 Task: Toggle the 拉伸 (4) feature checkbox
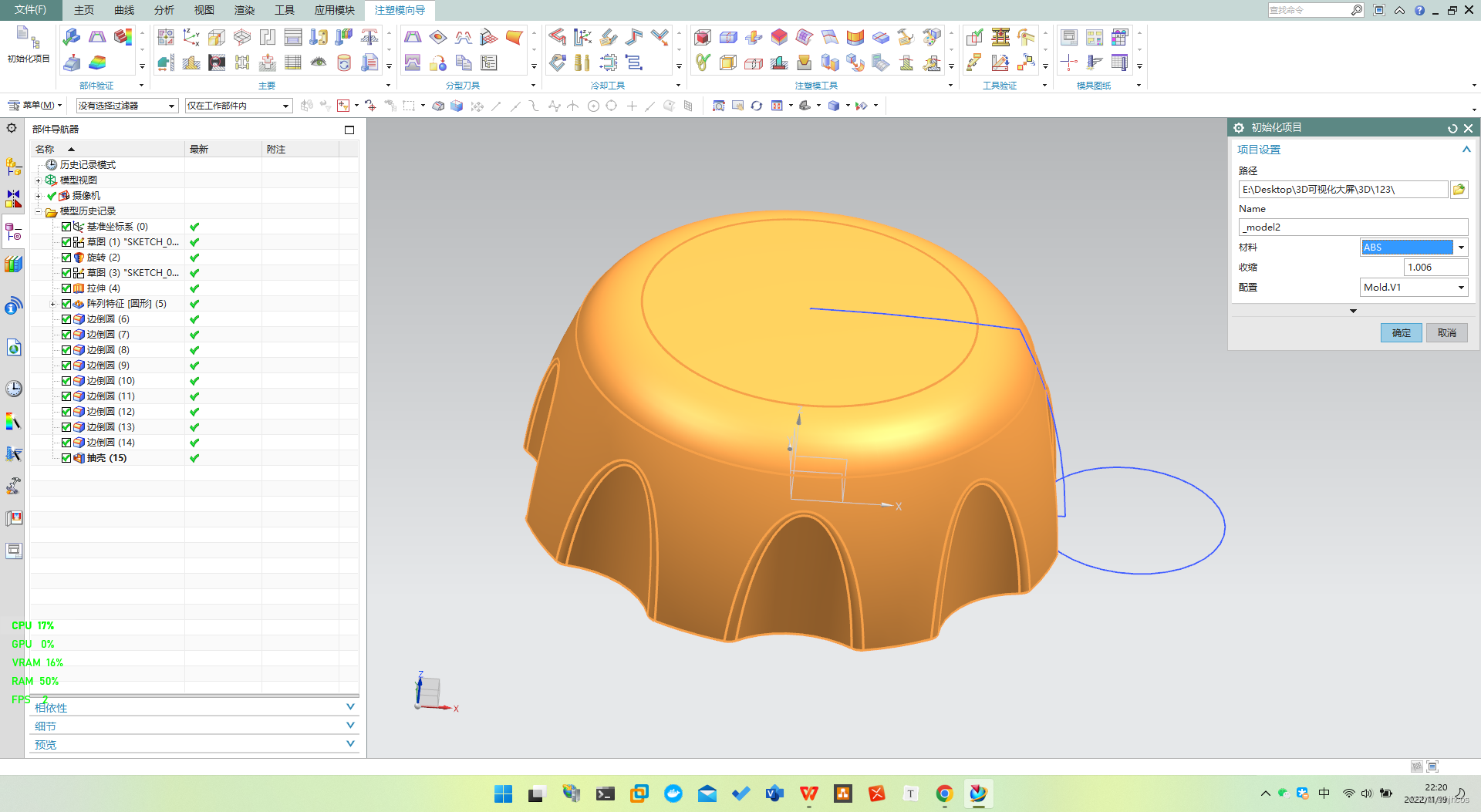66,288
